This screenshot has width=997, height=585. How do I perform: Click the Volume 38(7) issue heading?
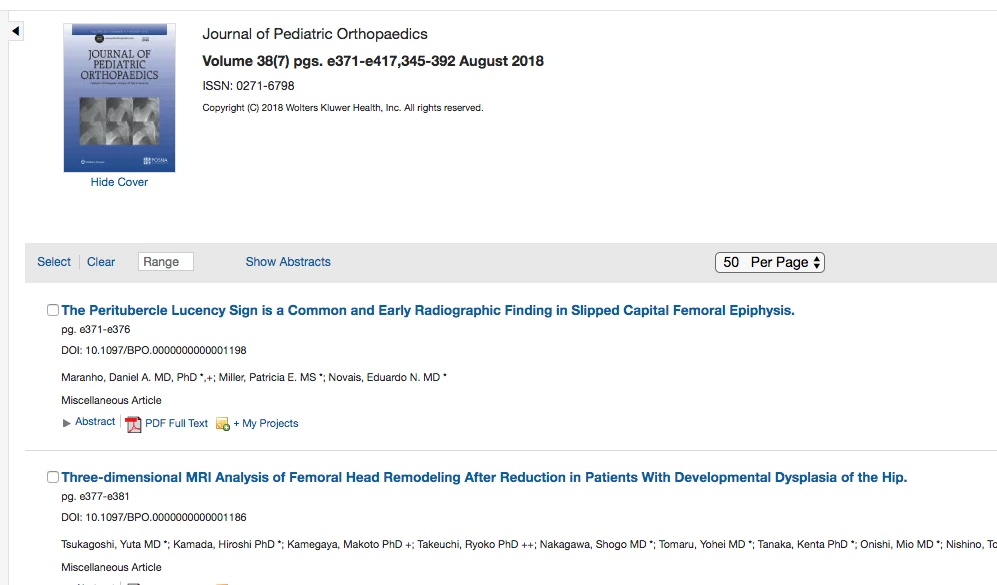coord(373,61)
